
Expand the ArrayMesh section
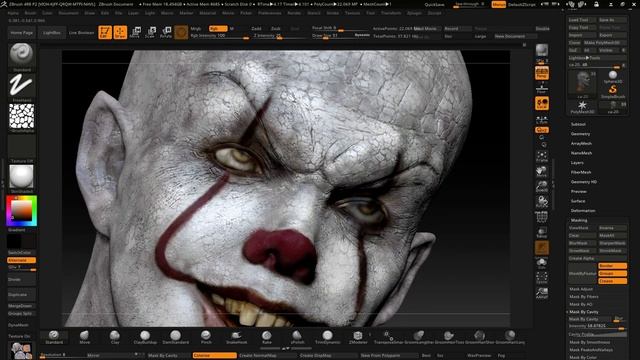tap(581, 144)
